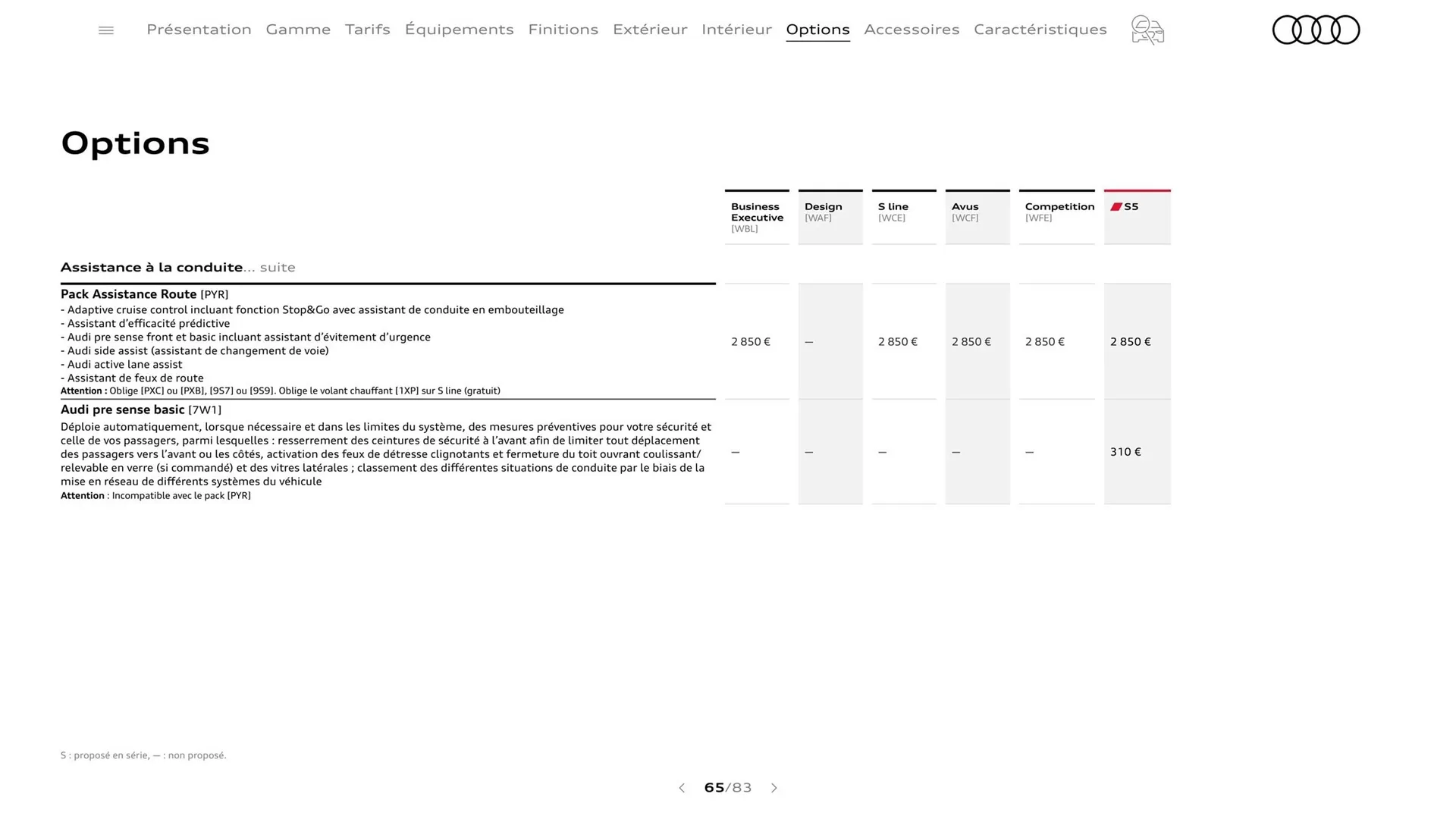Click the 310 € price in S5 column
Viewport: 1456px width, 819px height.
[1125, 452]
